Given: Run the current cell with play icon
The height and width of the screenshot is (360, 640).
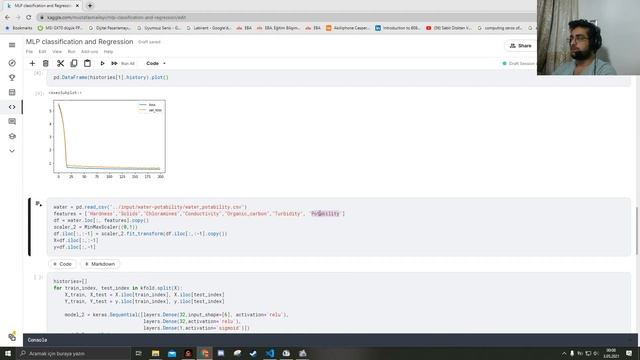Looking at the screenshot, I should point(102,63).
